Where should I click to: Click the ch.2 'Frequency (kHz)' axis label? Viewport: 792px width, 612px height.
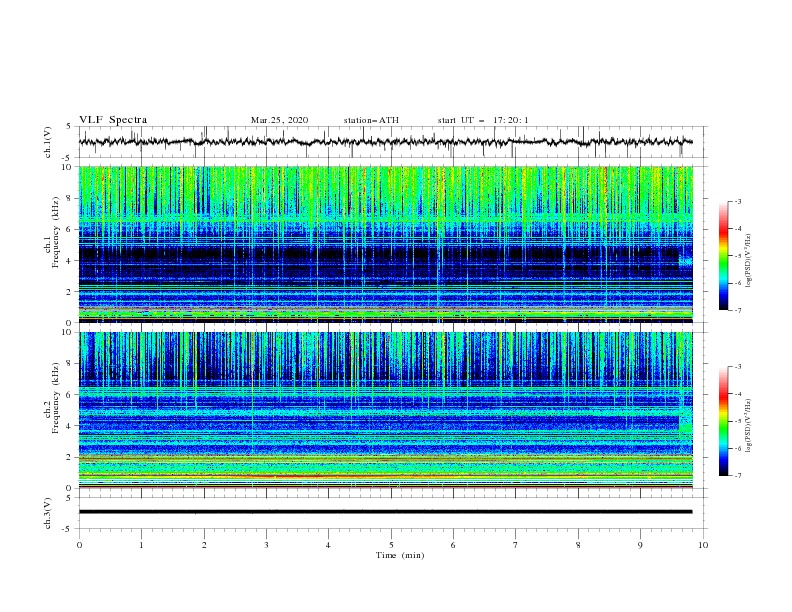[x=55, y=398]
